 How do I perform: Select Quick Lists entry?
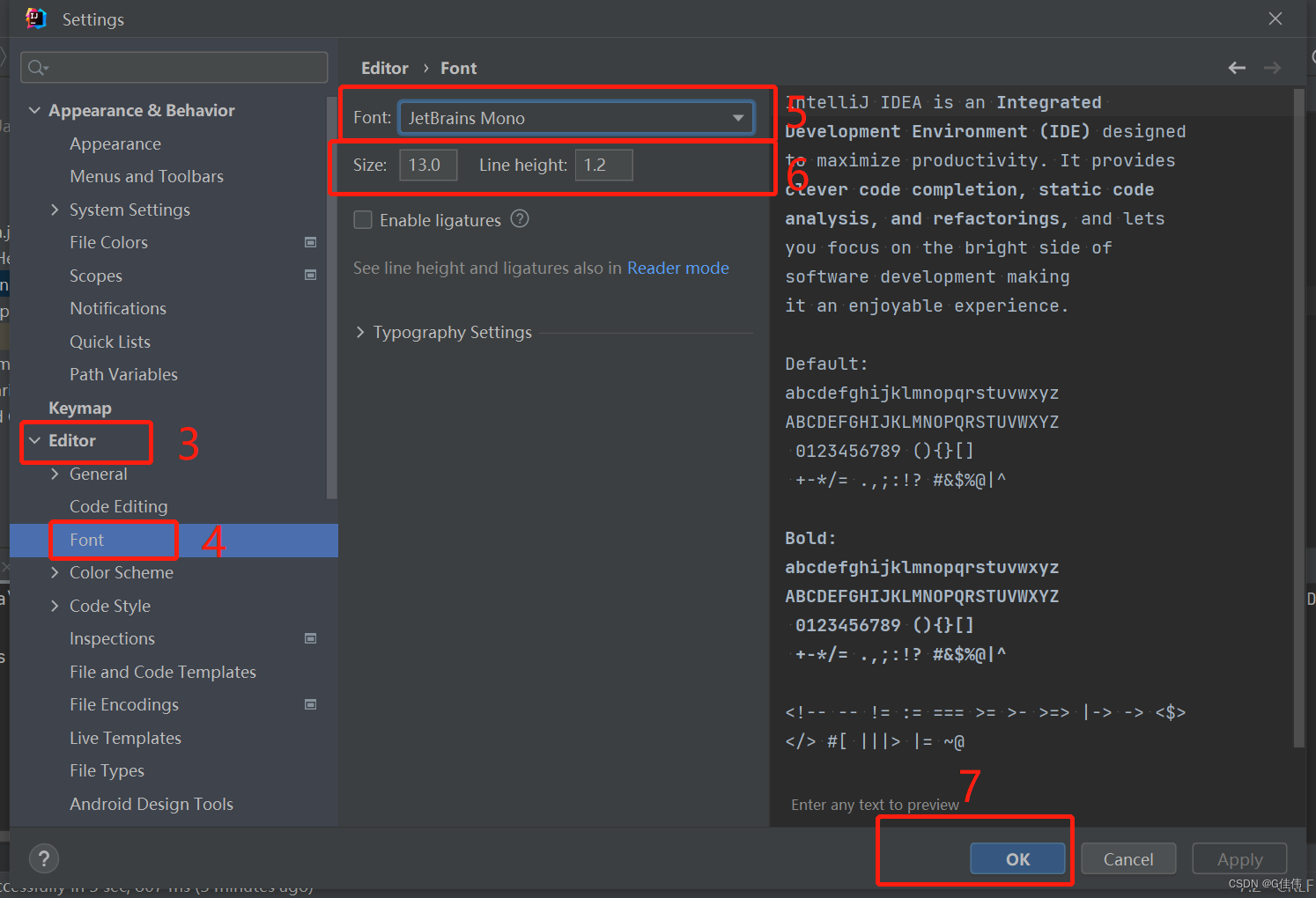tap(110, 342)
